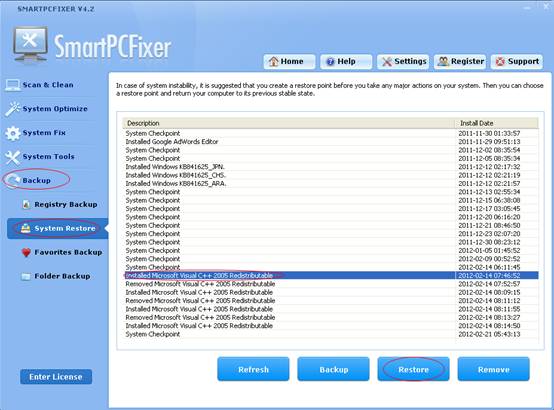The image size is (554, 410).
Task: Select Removed Visual C++ row at 08:11:12
Action: point(331,301)
